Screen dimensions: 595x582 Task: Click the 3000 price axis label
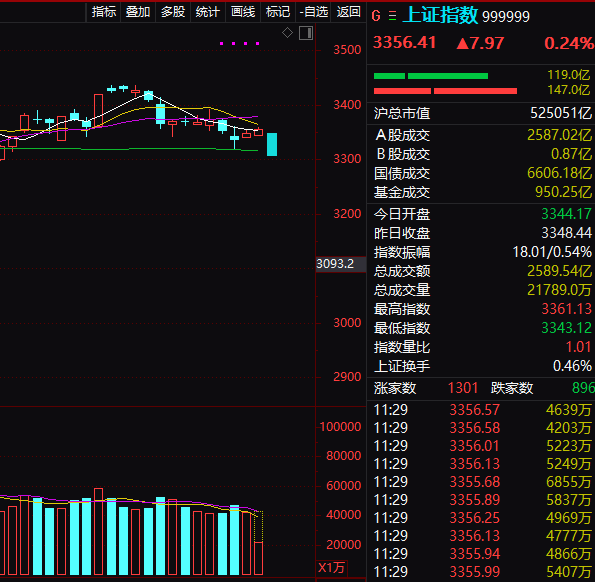pos(347,323)
